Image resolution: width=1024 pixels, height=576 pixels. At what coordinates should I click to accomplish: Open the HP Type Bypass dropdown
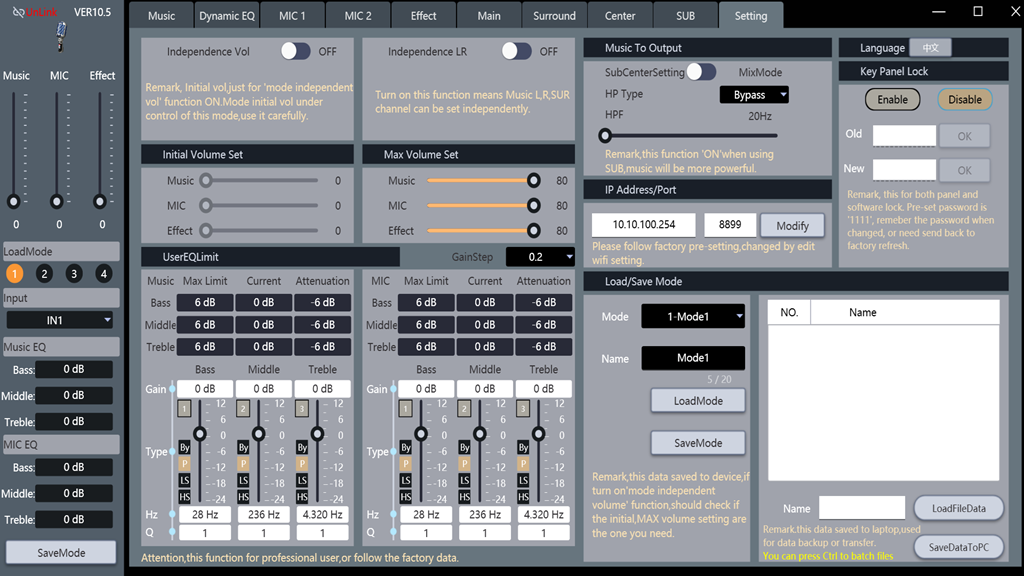click(x=754, y=95)
